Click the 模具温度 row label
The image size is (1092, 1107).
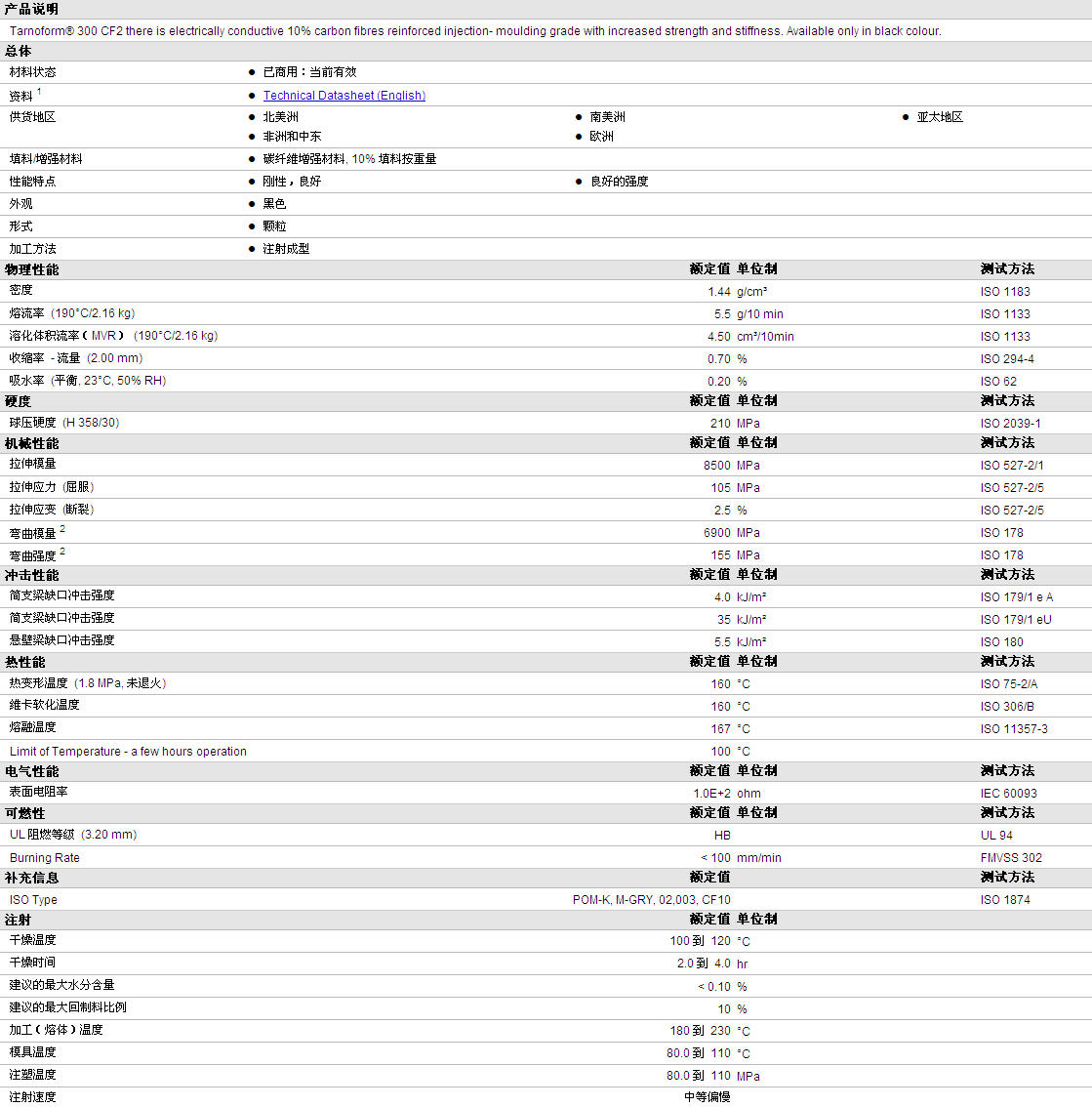[x=32, y=1052]
